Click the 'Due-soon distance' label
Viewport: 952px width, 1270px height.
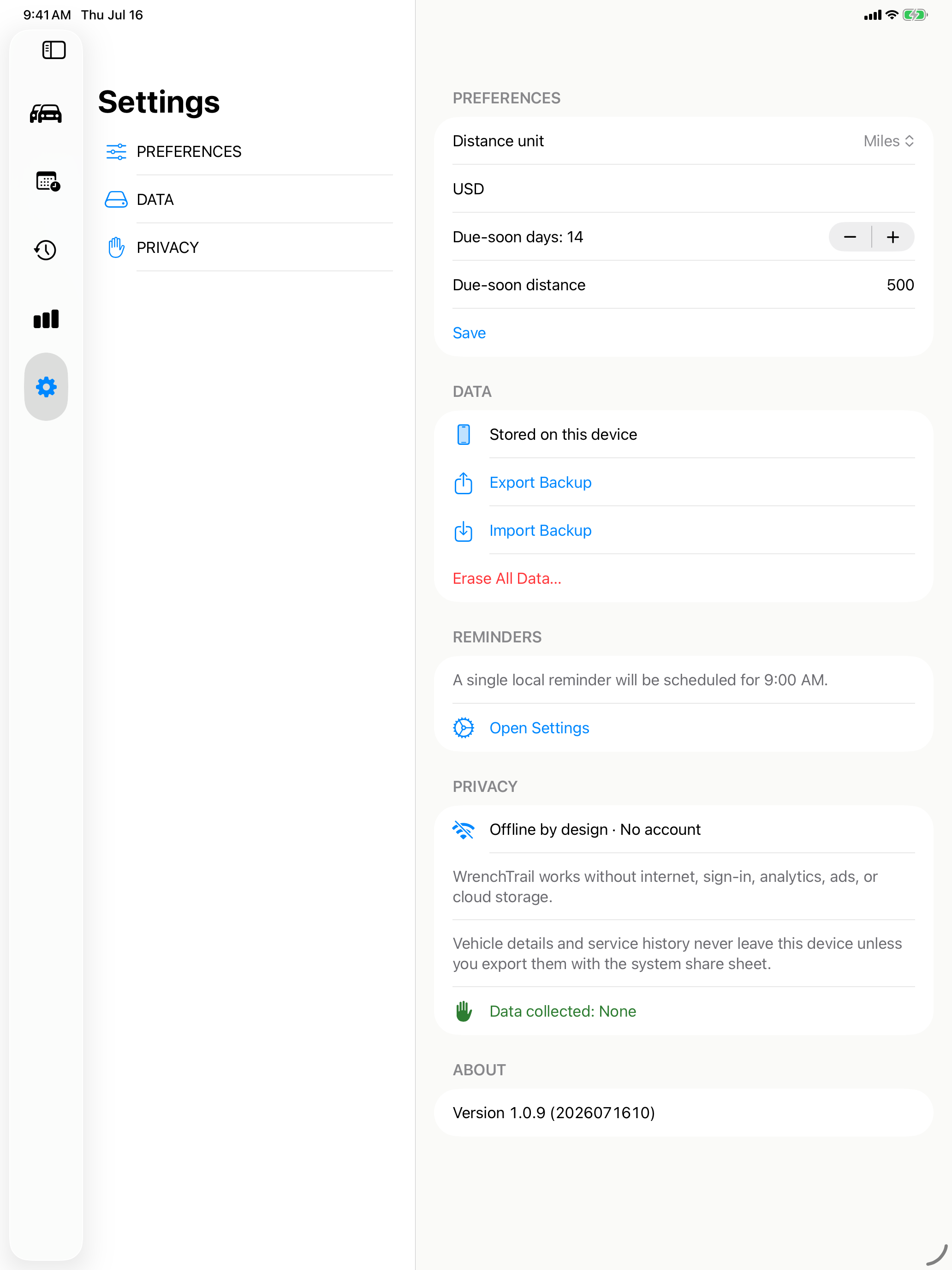tap(519, 285)
